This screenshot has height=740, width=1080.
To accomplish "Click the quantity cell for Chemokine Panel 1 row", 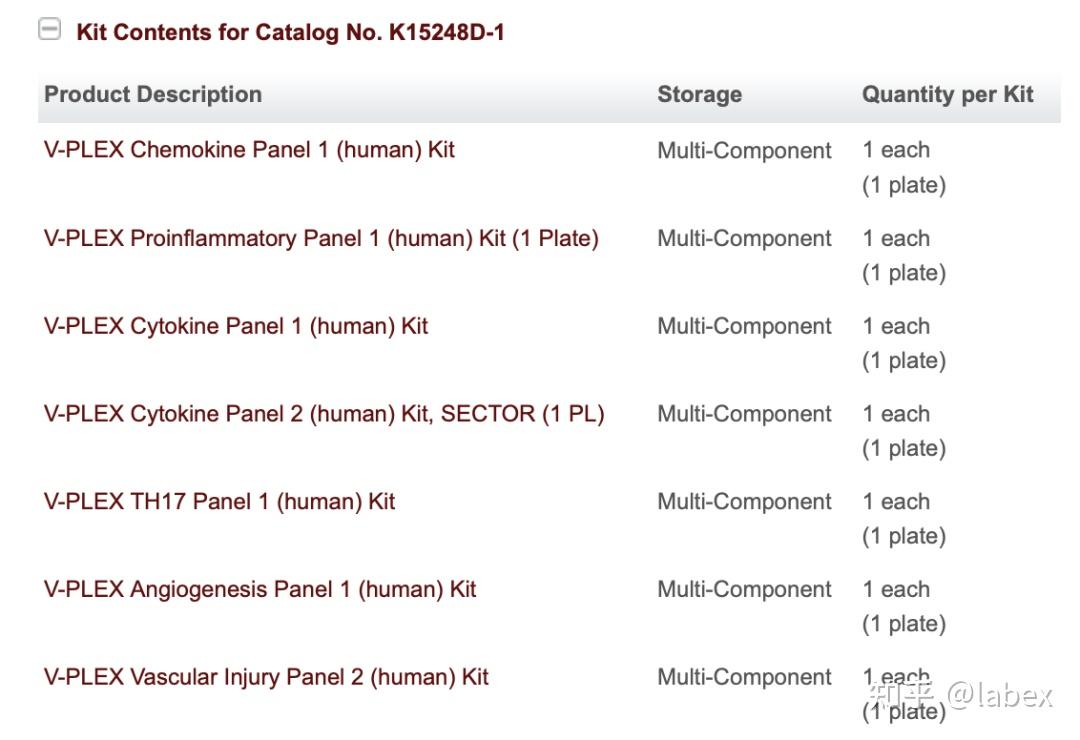I will 903,167.
